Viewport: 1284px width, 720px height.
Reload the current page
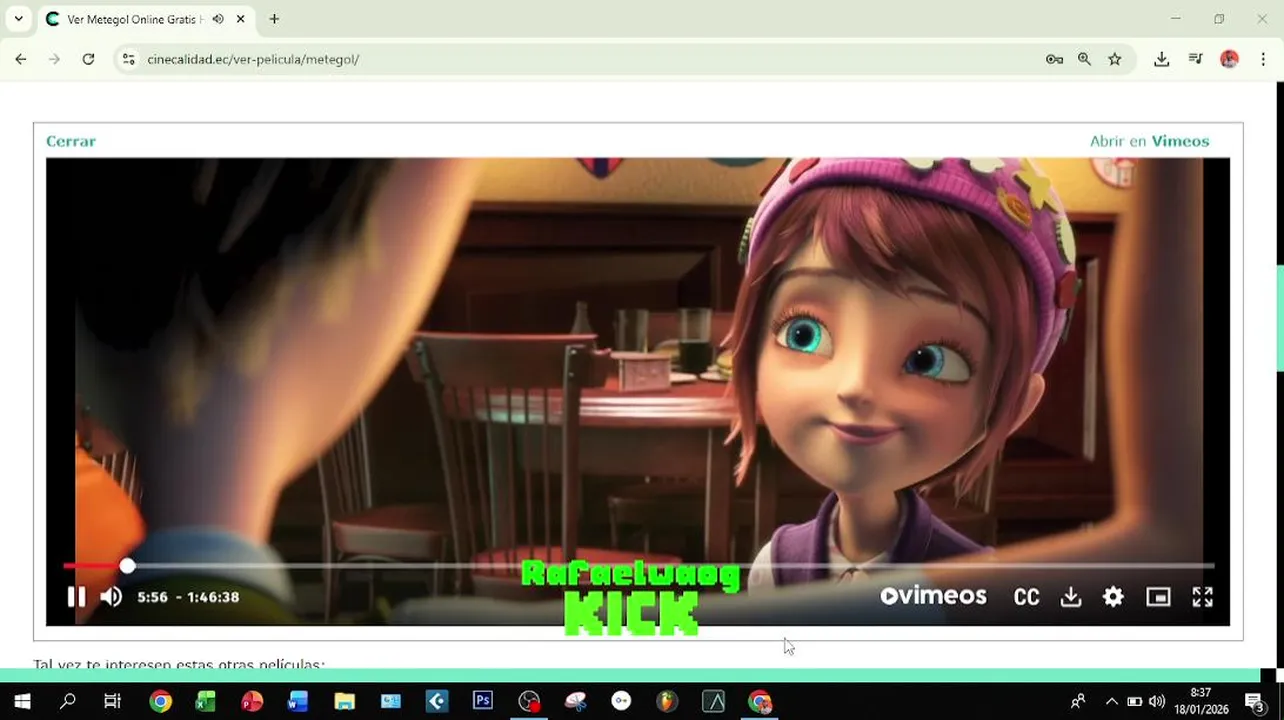[x=88, y=59]
